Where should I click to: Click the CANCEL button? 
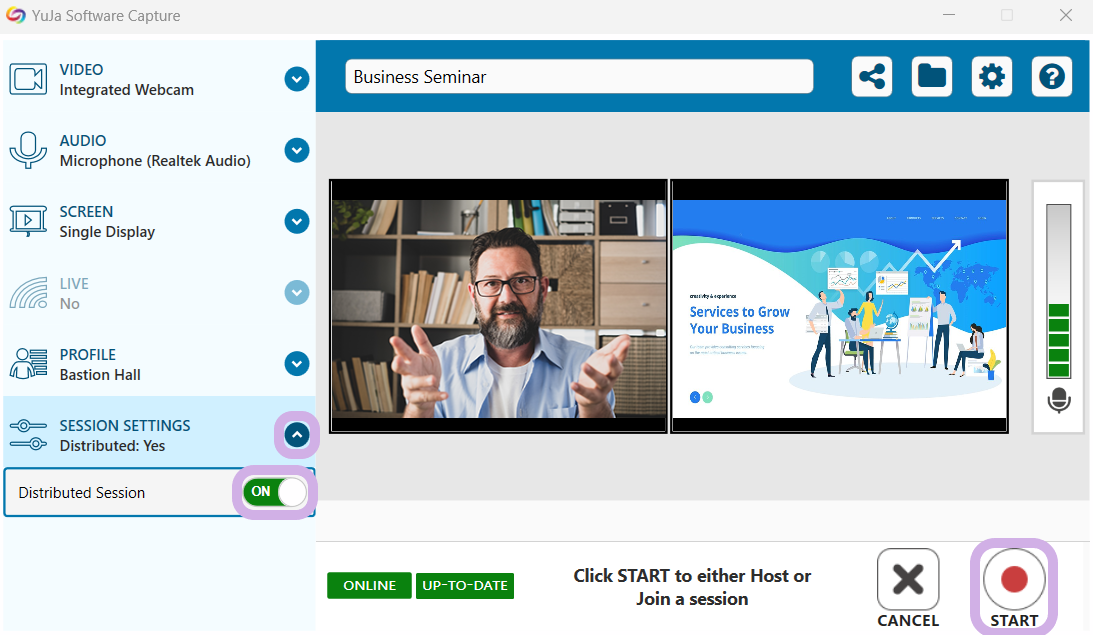[x=908, y=588]
